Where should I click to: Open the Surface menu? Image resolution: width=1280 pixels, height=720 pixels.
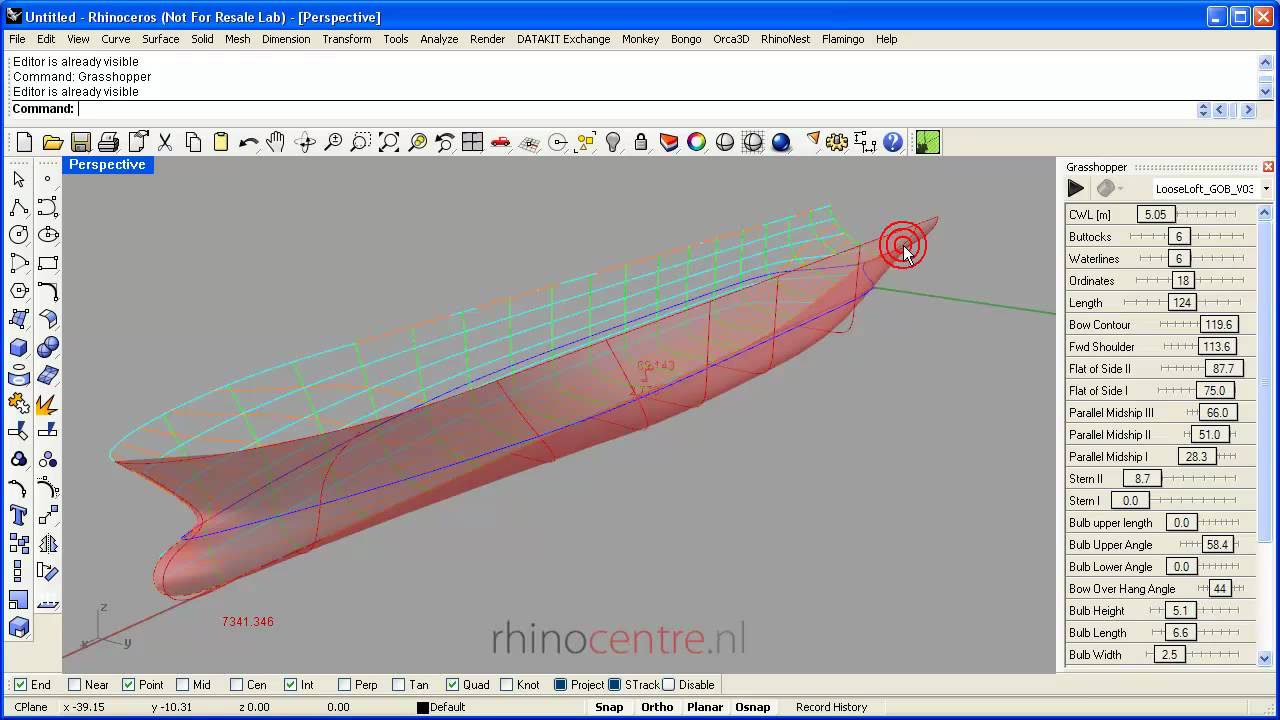point(160,39)
